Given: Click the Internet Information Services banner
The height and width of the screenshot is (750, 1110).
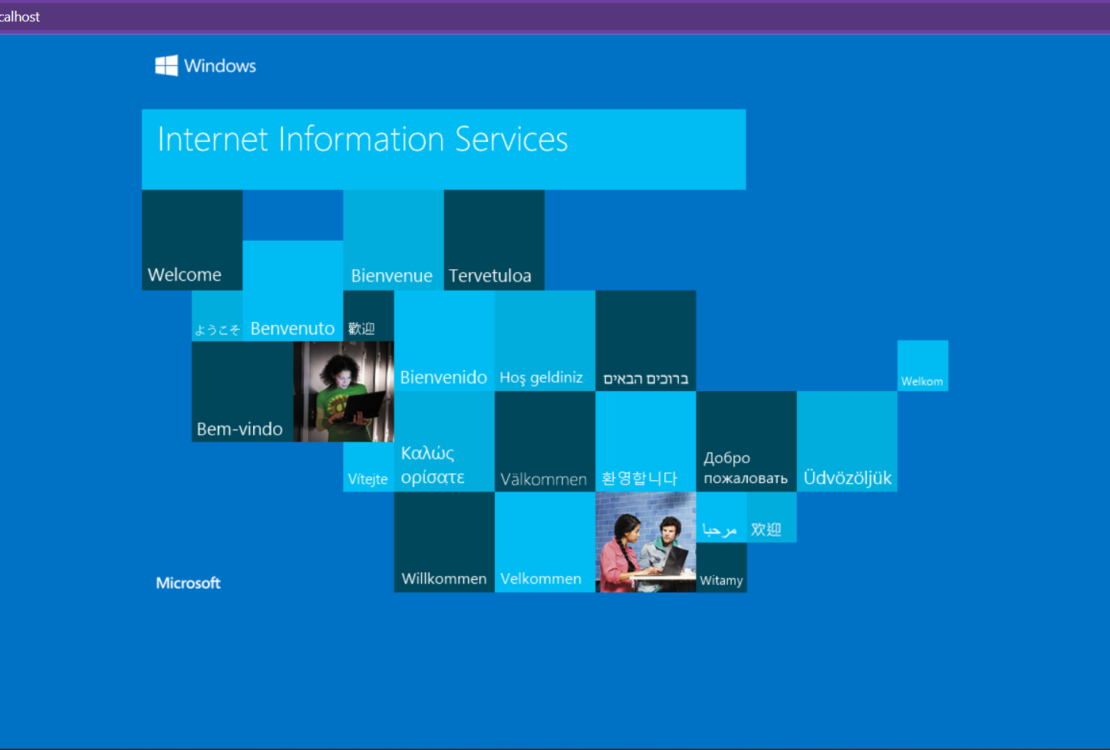Looking at the screenshot, I should click(443, 149).
